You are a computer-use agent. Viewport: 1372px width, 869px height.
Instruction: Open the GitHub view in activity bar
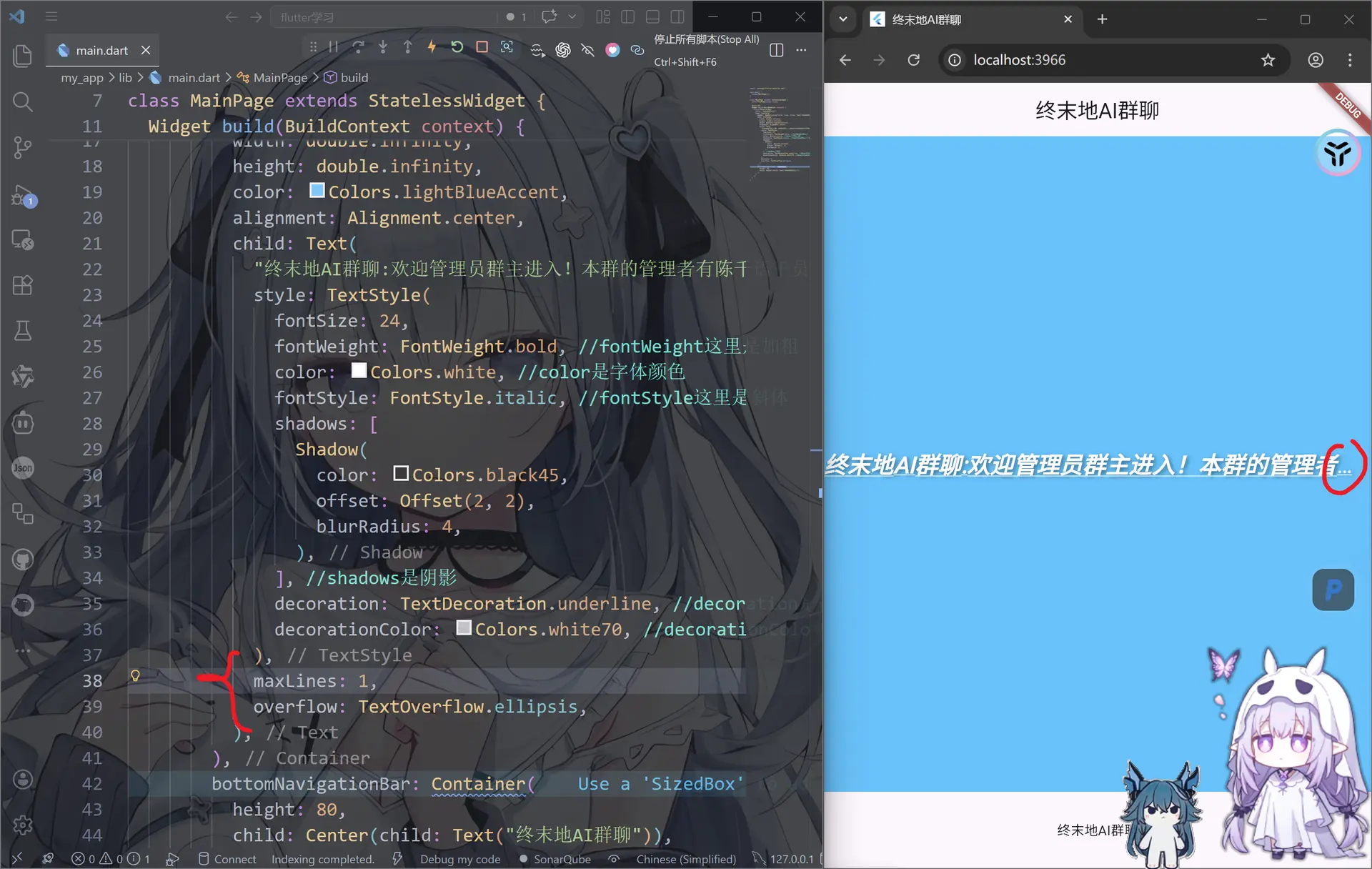tap(23, 559)
